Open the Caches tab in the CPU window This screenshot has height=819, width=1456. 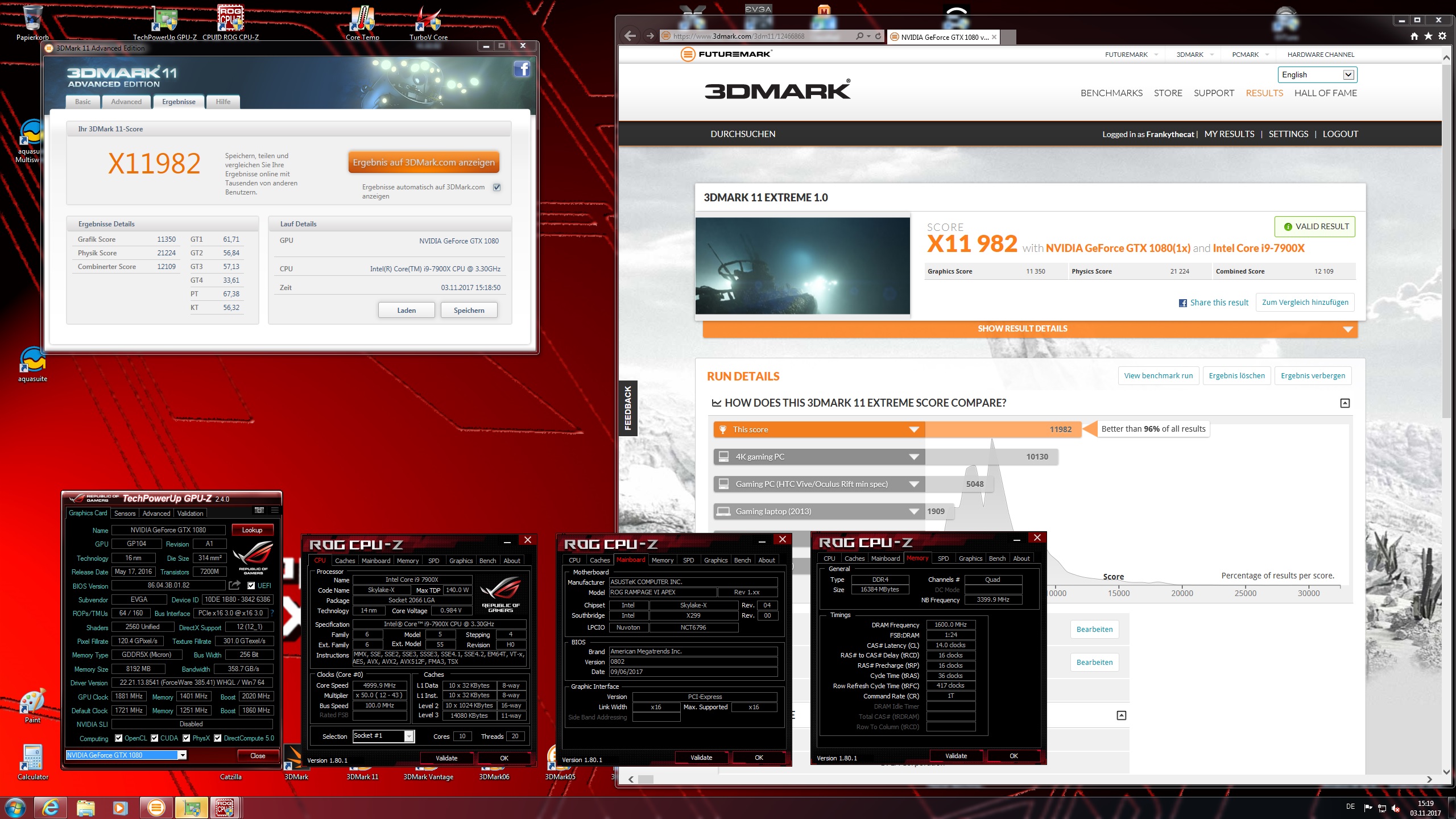[345, 560]
